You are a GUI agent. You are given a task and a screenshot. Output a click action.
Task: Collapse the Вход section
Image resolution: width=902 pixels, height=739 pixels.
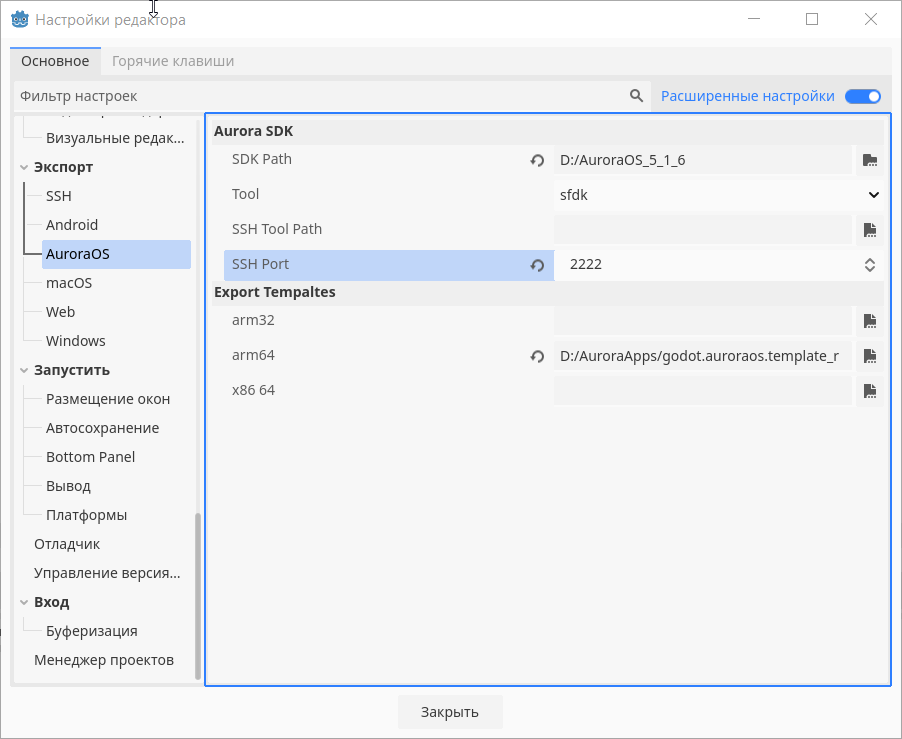24,602
